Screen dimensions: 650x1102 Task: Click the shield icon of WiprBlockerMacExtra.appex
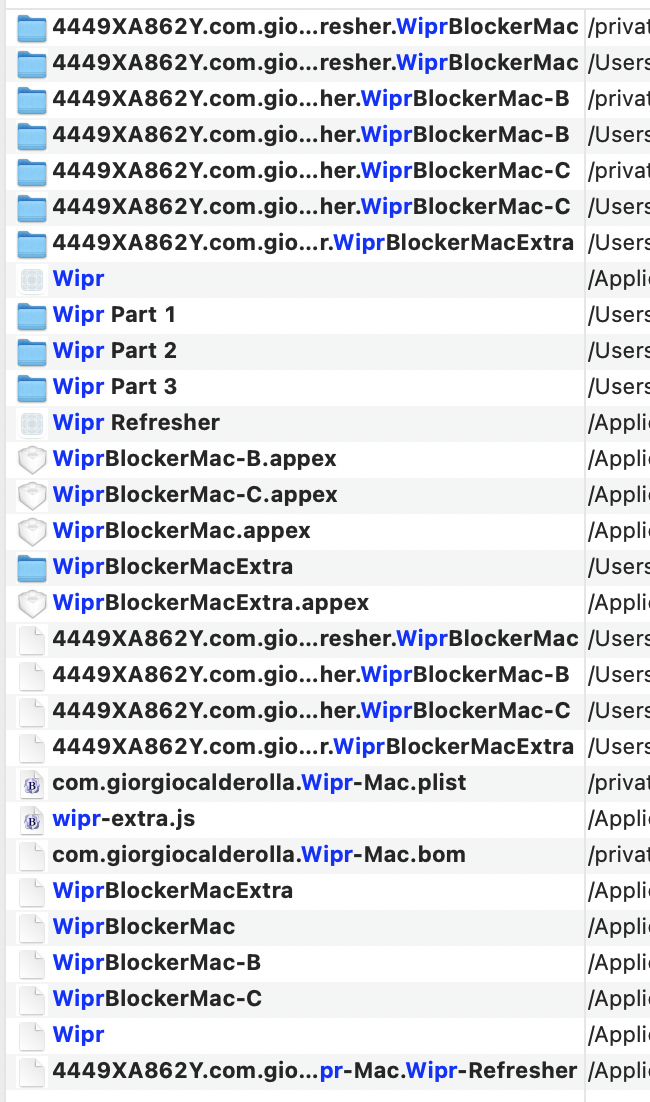pyautogui.click(x=32, y=604)
